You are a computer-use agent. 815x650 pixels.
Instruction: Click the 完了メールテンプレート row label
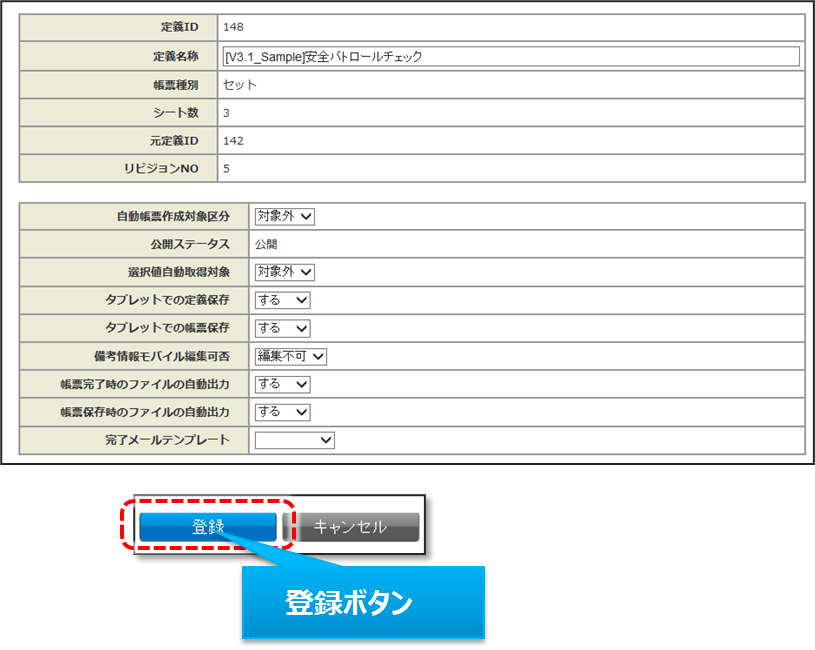click(167, 440)
